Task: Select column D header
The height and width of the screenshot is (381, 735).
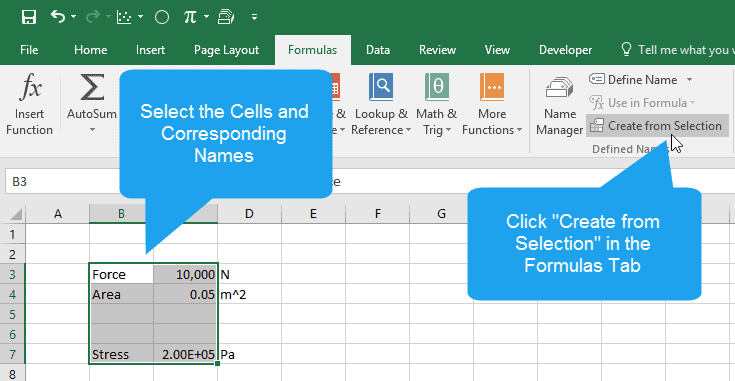Action: click(x=249, y=214)
